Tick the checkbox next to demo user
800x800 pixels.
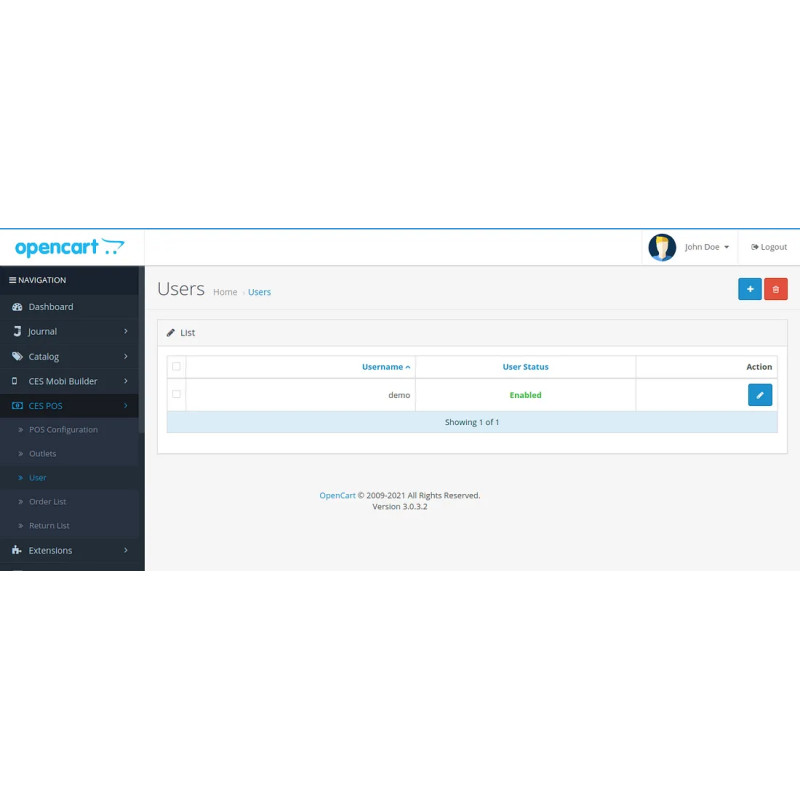(177, 394)
